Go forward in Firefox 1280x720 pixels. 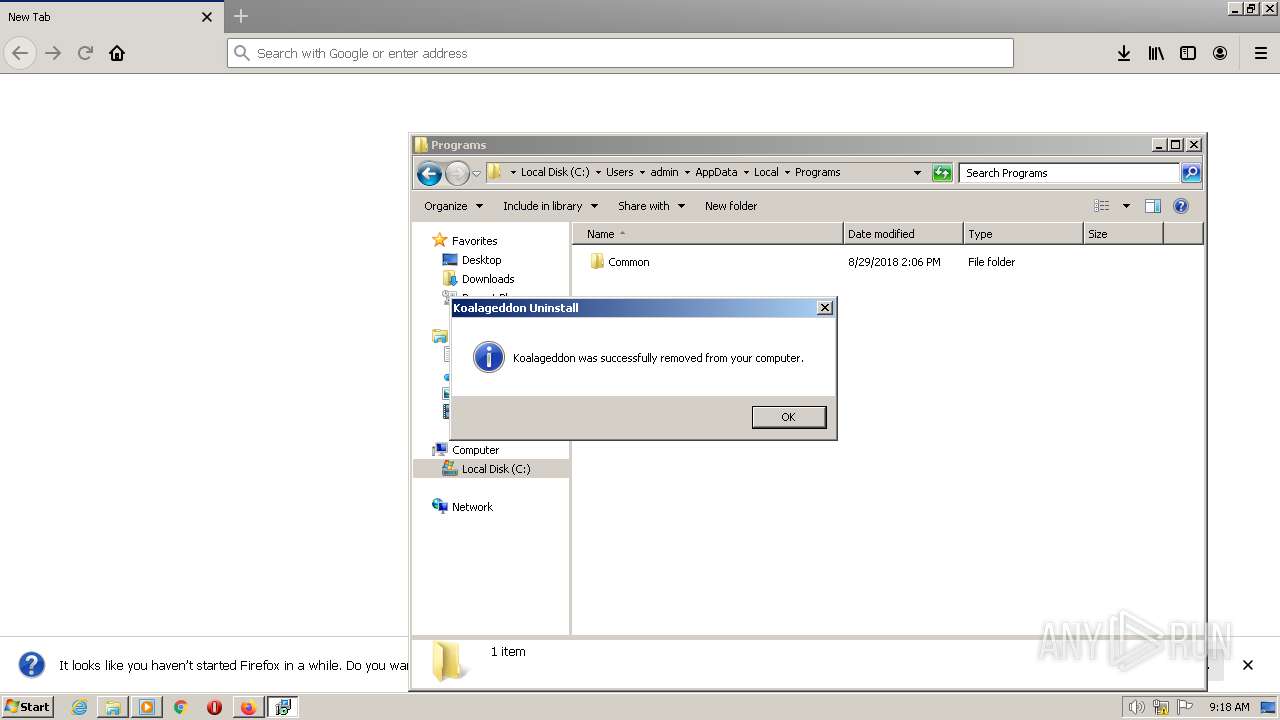point(53,53)
